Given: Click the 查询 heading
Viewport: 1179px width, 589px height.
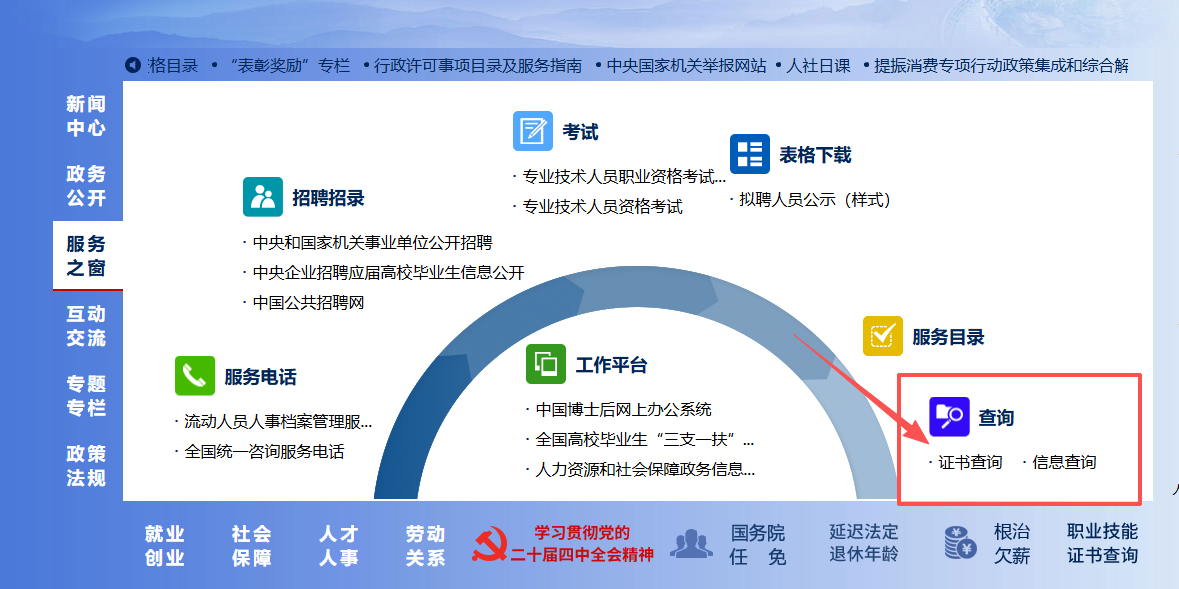Looking at the screenshot, I should [x=996, y=417].
